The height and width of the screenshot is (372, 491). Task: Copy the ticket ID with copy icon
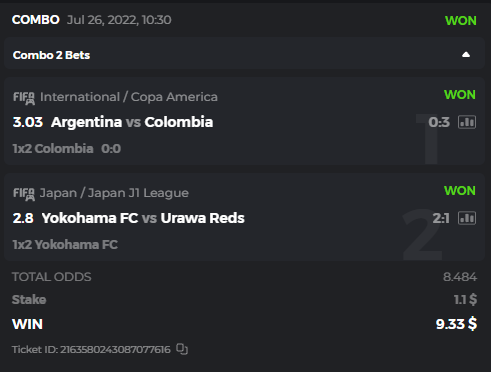(182, 349)
